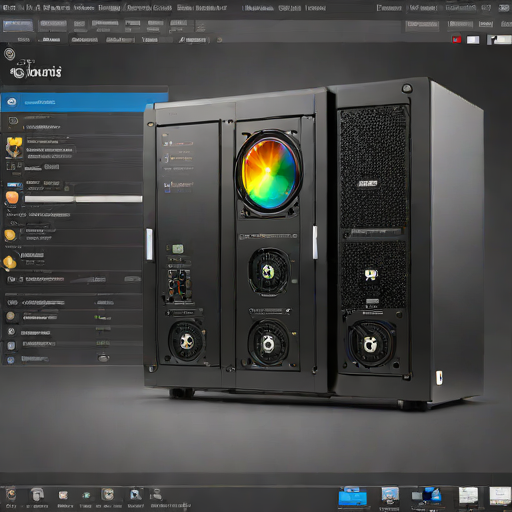
Task: Open the blue folder thumbnail in the bottom bar
Action: click(x=353, y=497)
